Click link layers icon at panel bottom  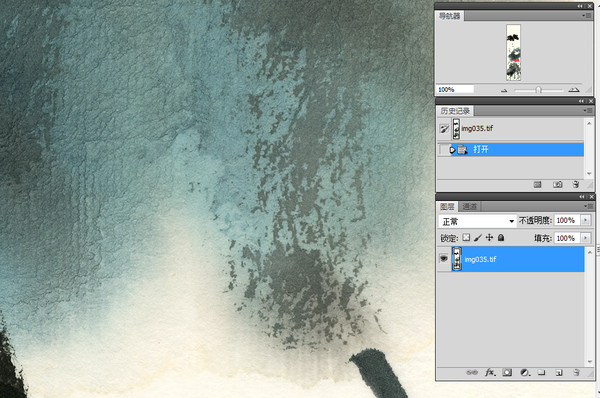(472, 372)
